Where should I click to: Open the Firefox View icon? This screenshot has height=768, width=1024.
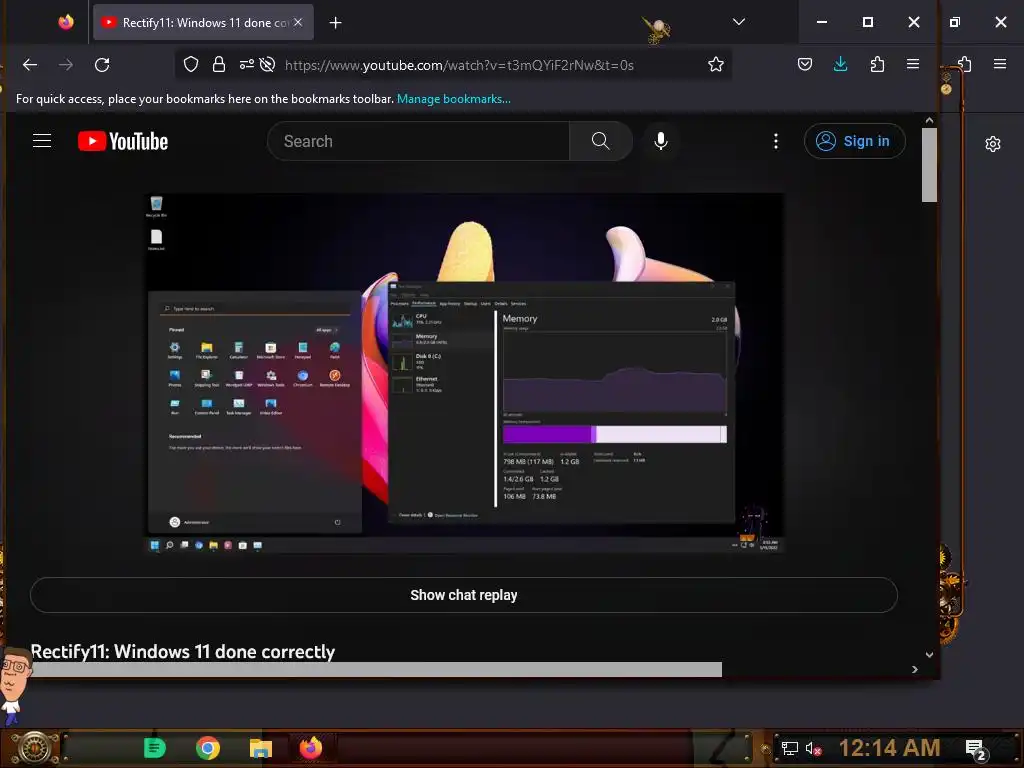pos(66,22)
